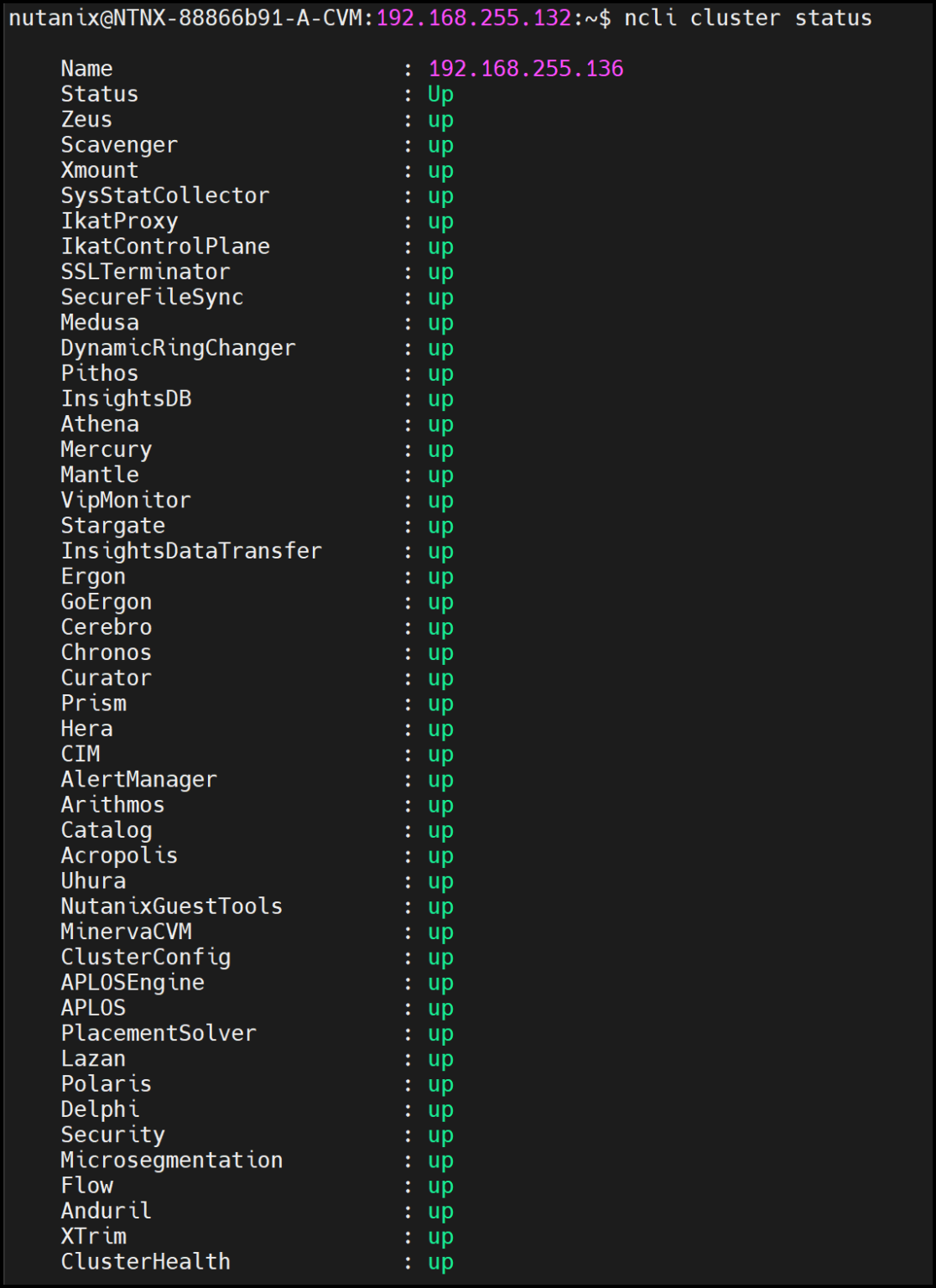Select the Zeus service entry
This screenshot has height=1288, width=936.
pyautogui.click(x=87, y=119)
